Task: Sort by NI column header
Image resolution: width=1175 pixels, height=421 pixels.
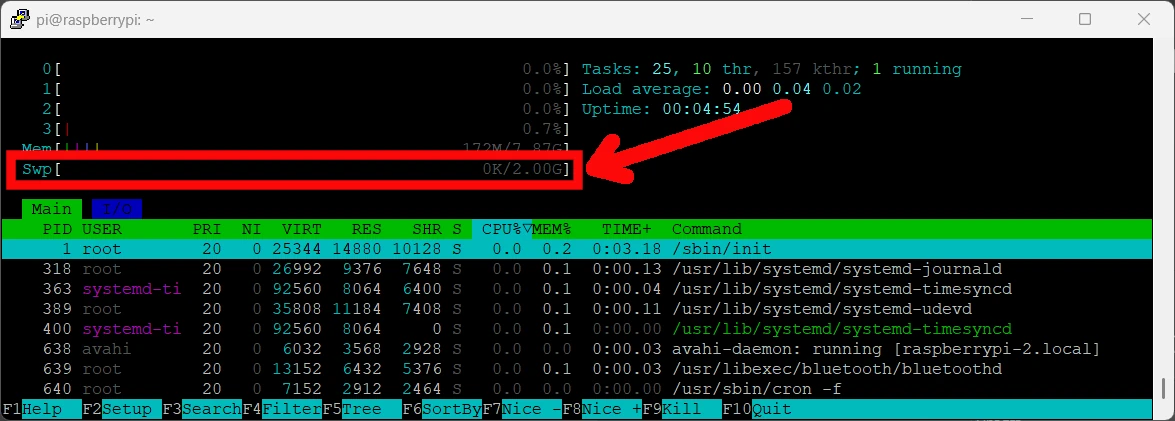Action: pyautogui.click(x=252, y=229)
